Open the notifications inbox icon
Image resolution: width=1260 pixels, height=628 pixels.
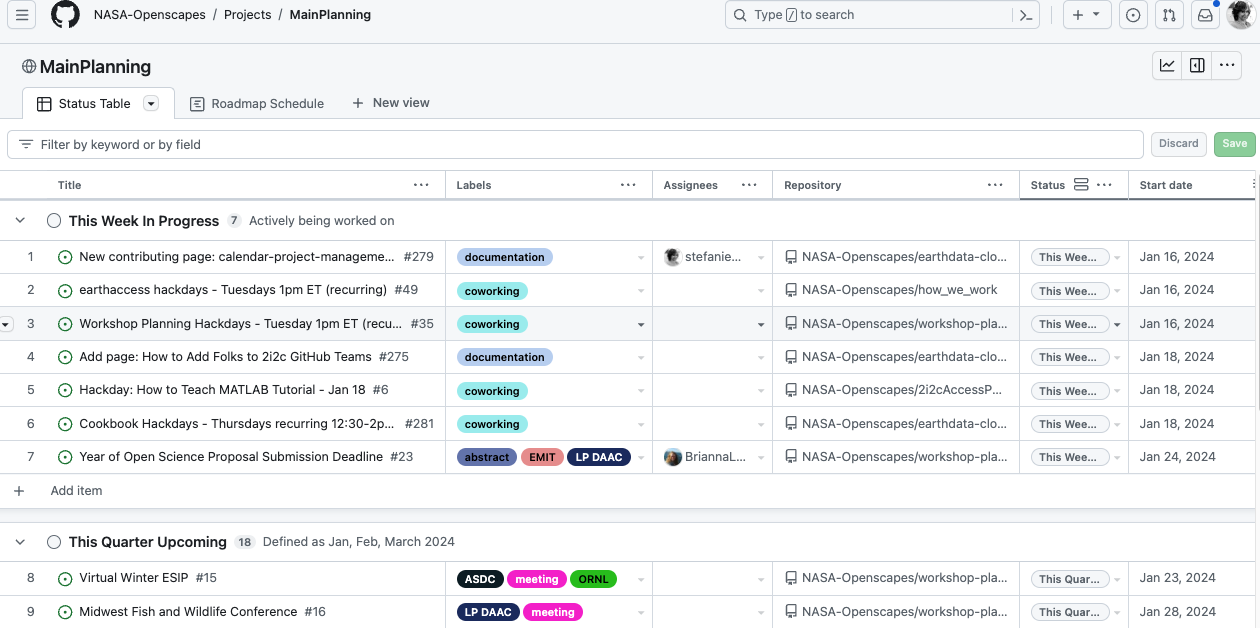1204,15
